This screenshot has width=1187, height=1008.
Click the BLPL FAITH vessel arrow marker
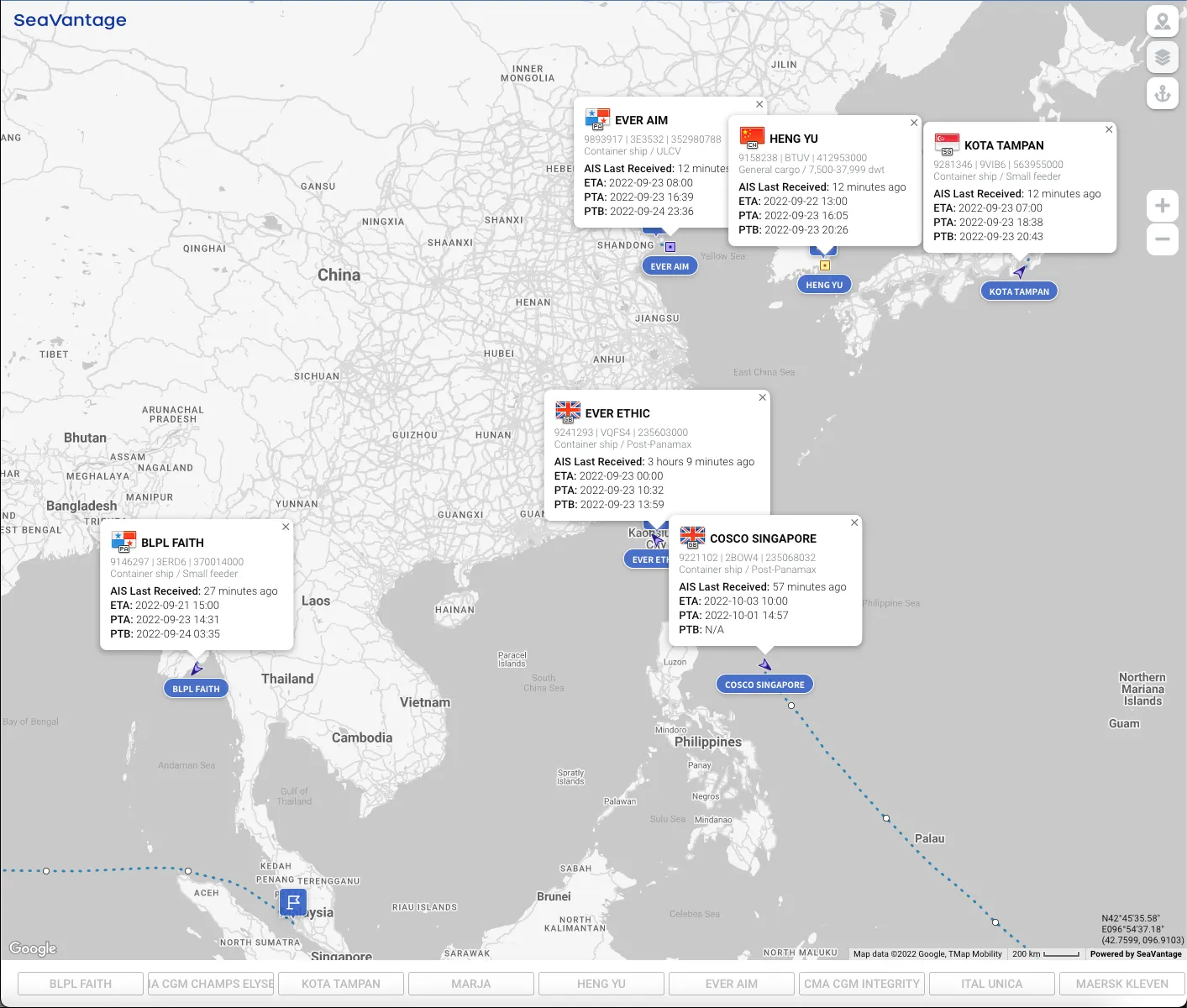[197, 669]
